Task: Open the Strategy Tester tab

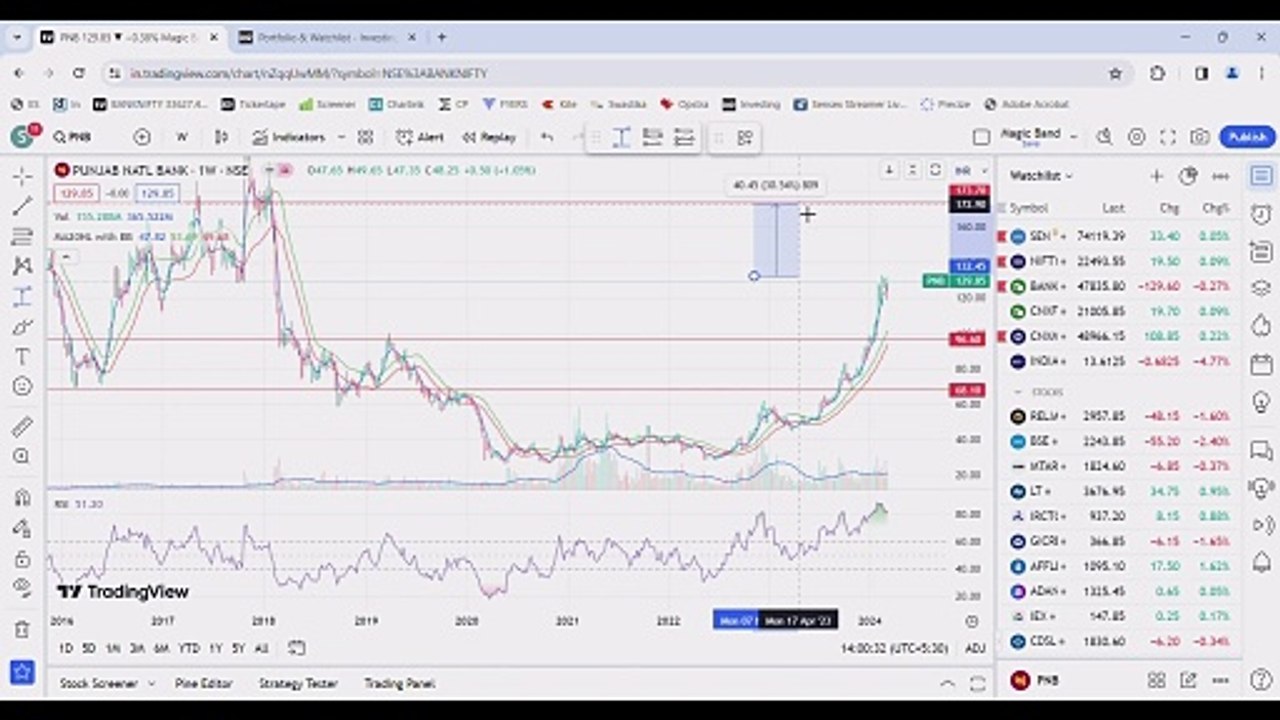Action: [x=297, y=683]
